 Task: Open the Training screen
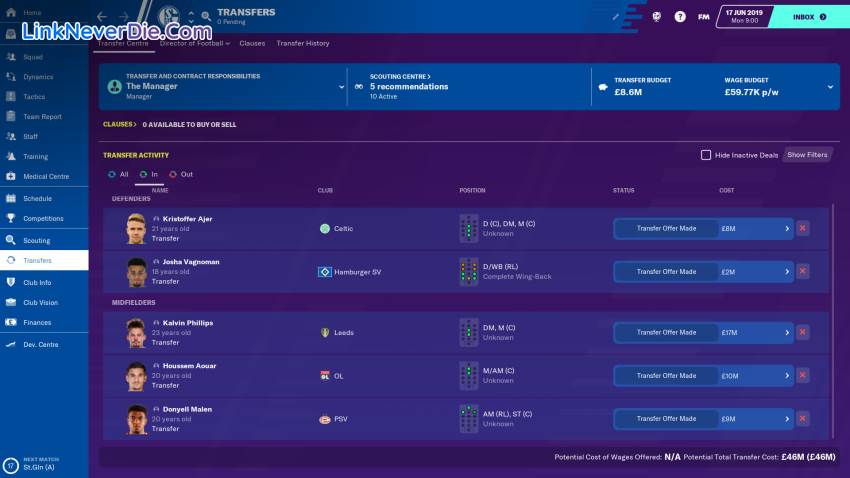(43, 157)
